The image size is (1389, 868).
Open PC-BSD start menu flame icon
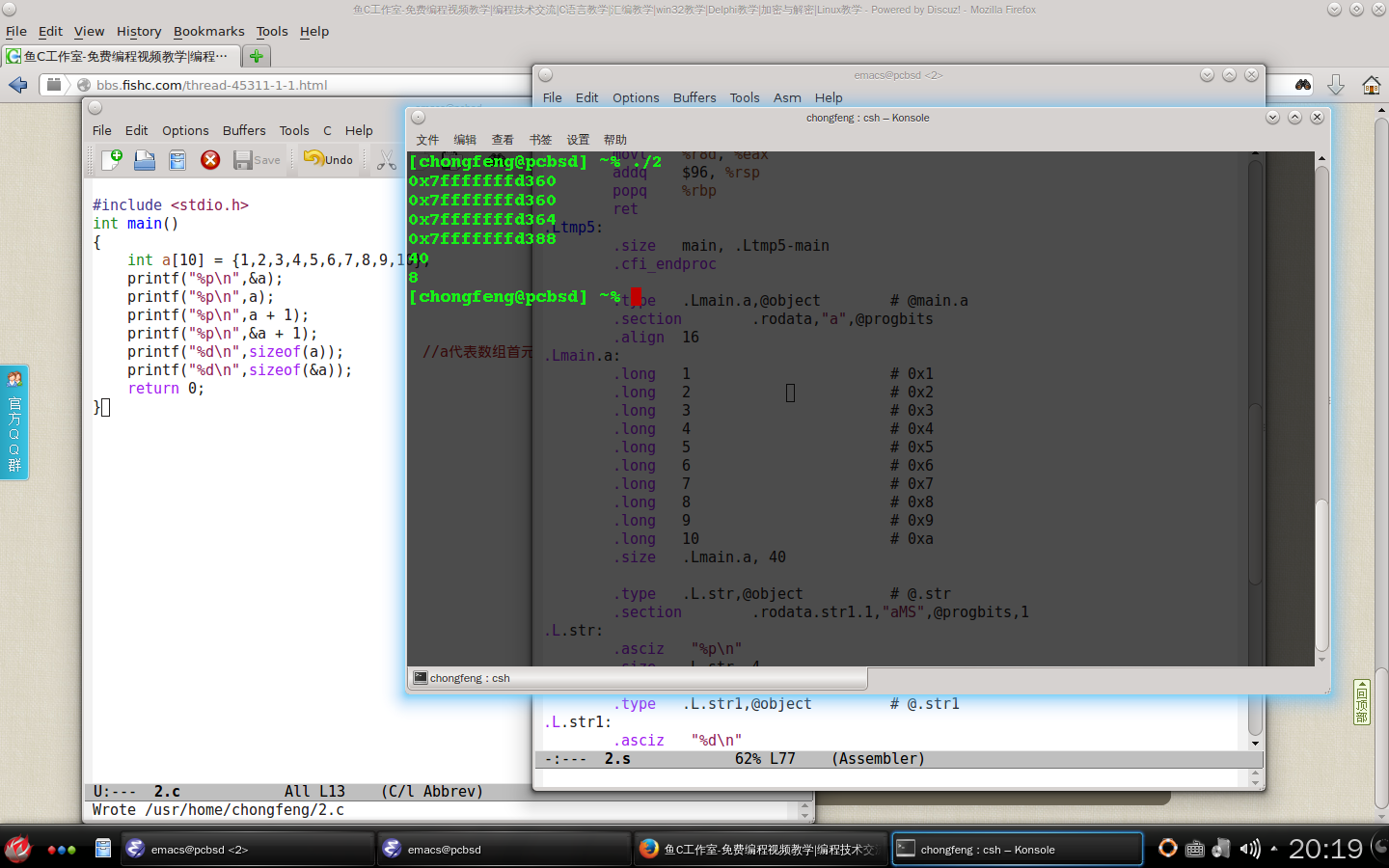pyautogui.click(x=17, y=849)
